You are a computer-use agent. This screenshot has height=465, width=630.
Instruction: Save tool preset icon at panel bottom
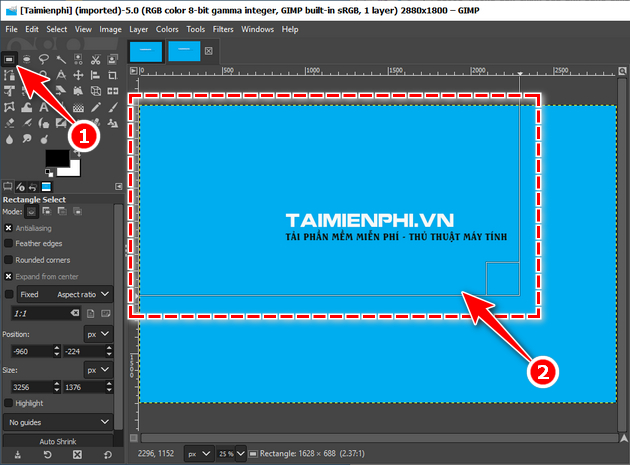click(x=18, y=455)
